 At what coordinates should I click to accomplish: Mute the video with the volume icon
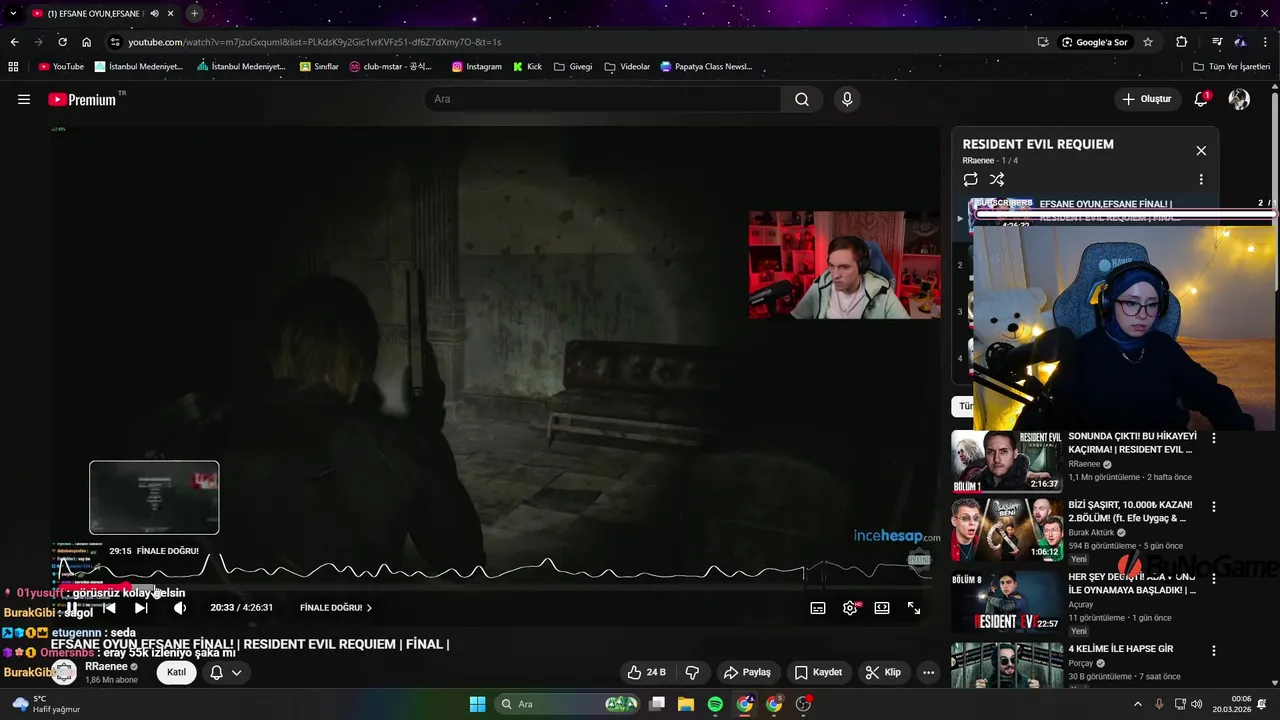coord(180,608)
